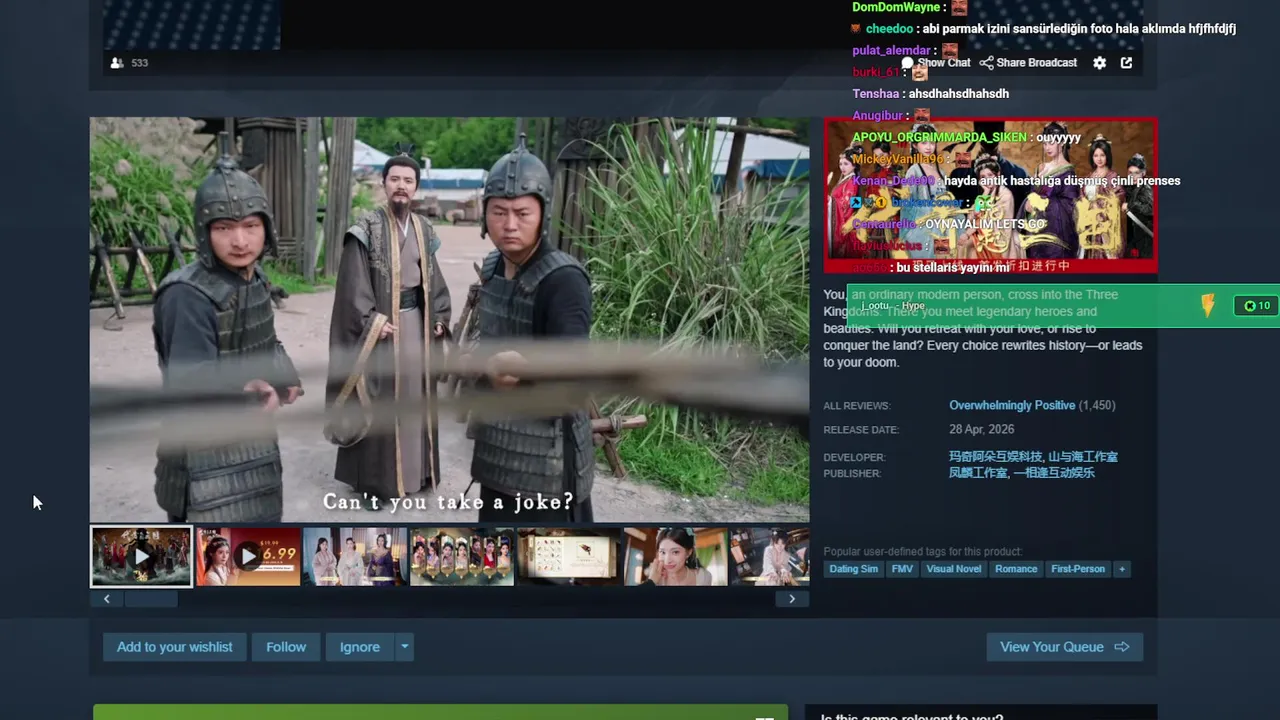
Task: Expand the Ignore dropdown arrow
Action: 404,647
